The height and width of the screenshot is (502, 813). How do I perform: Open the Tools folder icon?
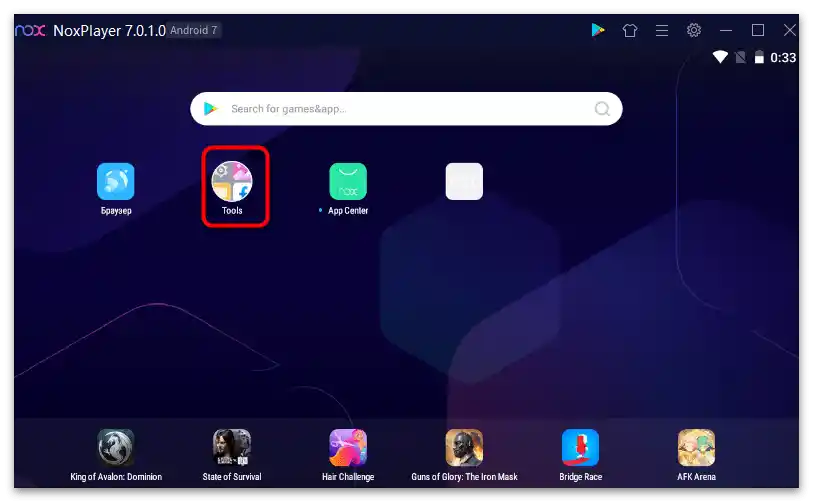click(x=232, y=182)
